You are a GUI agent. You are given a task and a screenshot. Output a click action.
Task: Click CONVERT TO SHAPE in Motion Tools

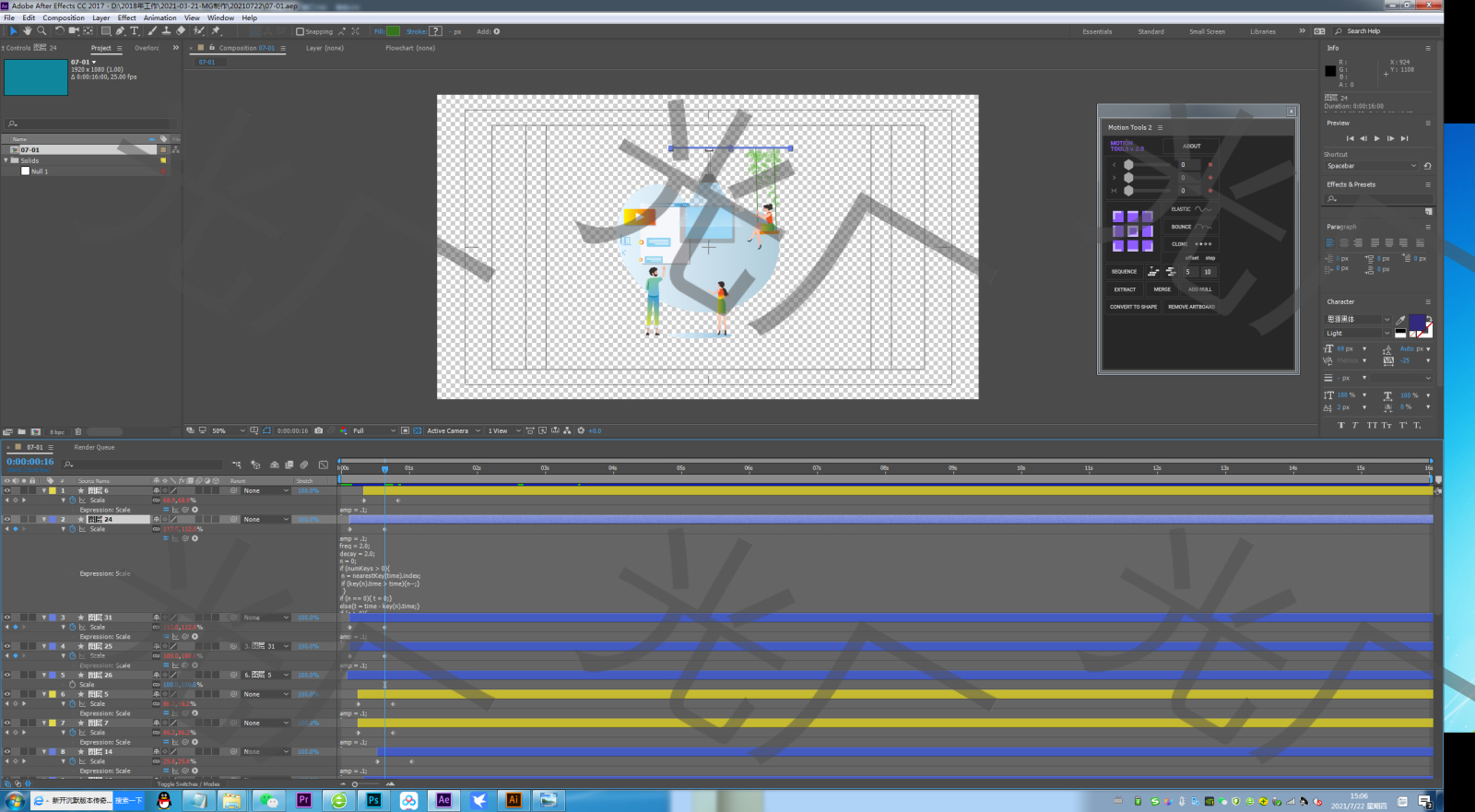[1133, 307]
